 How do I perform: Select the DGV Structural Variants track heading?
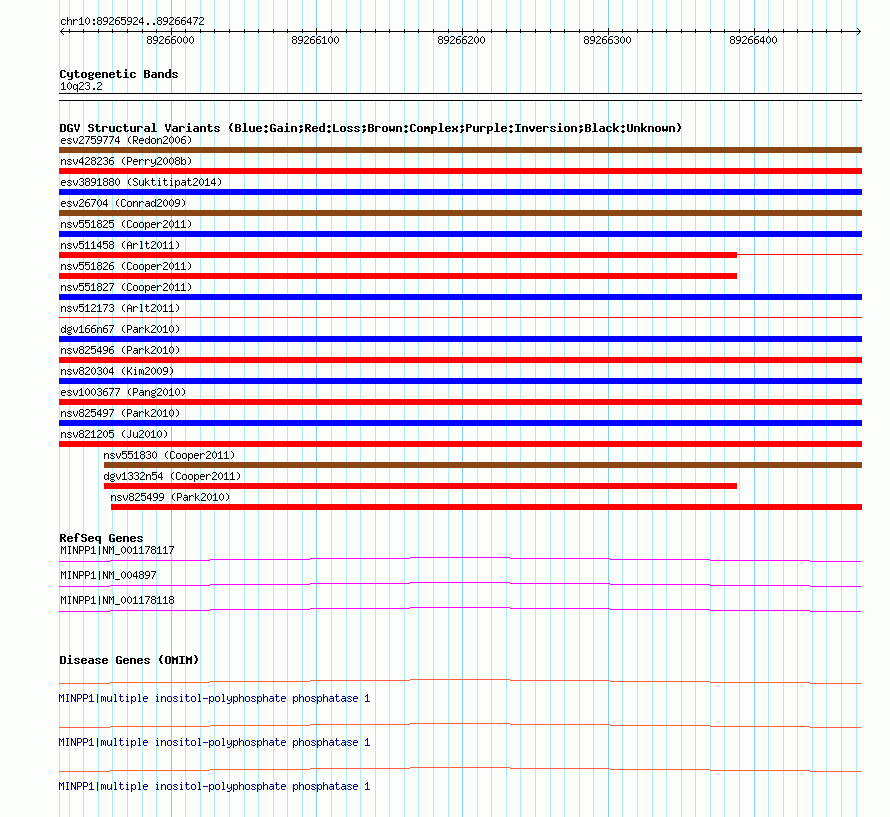coord(370,128)
